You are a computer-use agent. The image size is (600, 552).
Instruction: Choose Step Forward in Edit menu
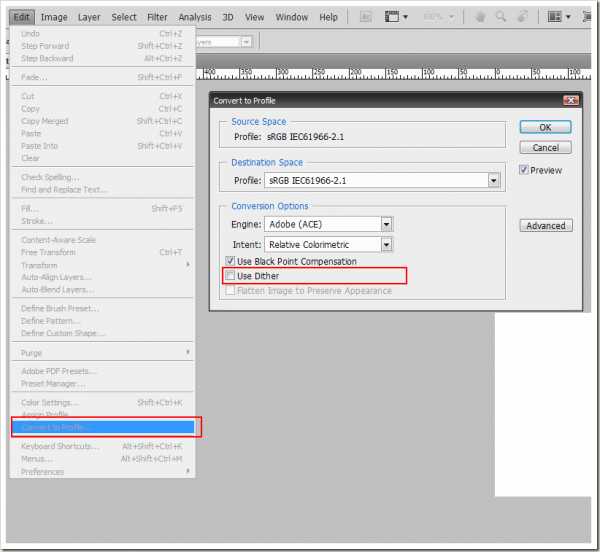click(103, 46)
